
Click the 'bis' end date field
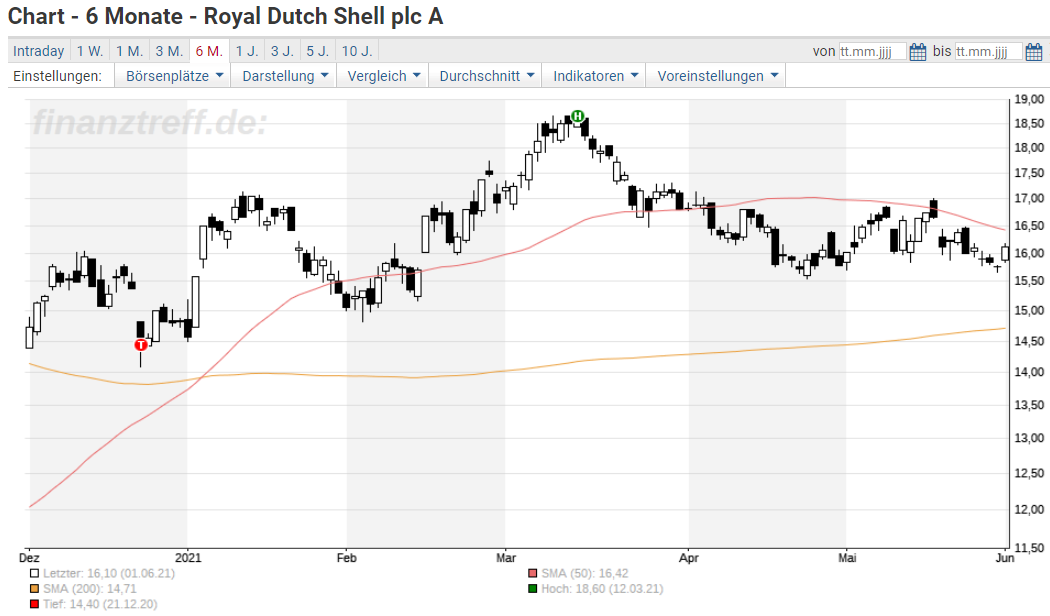pos(988,52)
